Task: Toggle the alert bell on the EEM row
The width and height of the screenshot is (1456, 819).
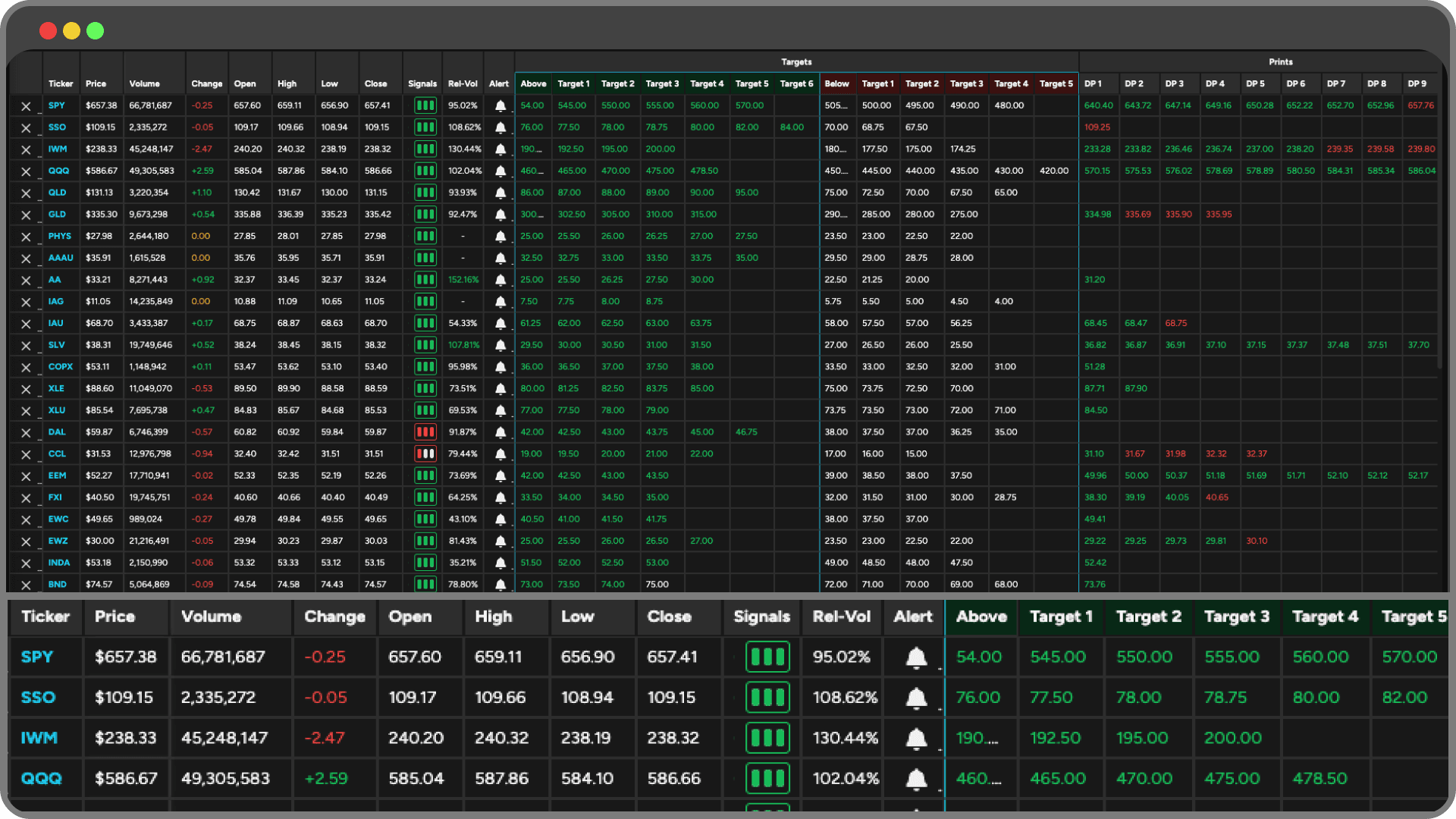Action: pyautogui.click(x=500, y=475)
